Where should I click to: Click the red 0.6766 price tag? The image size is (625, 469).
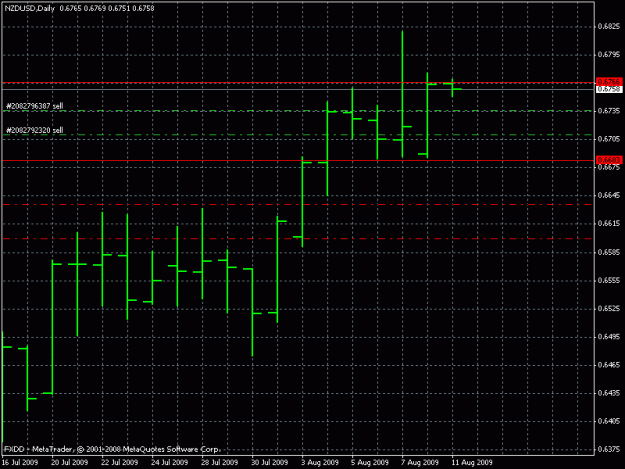click(x=609, y=82)
